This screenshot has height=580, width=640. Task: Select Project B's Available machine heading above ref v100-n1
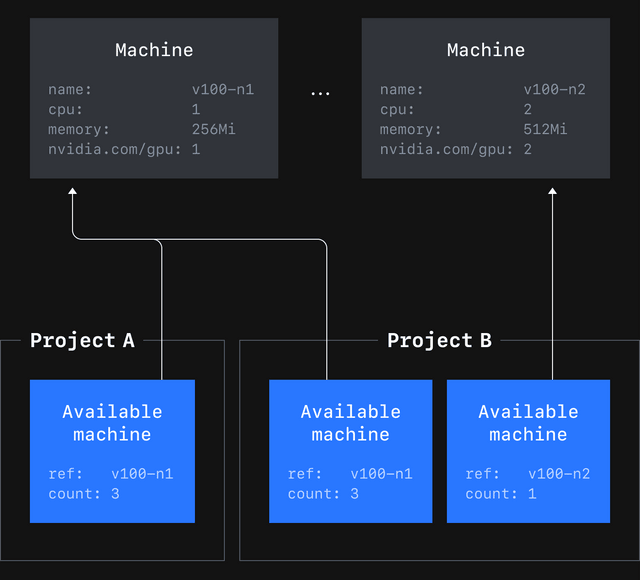pos(350,423)
